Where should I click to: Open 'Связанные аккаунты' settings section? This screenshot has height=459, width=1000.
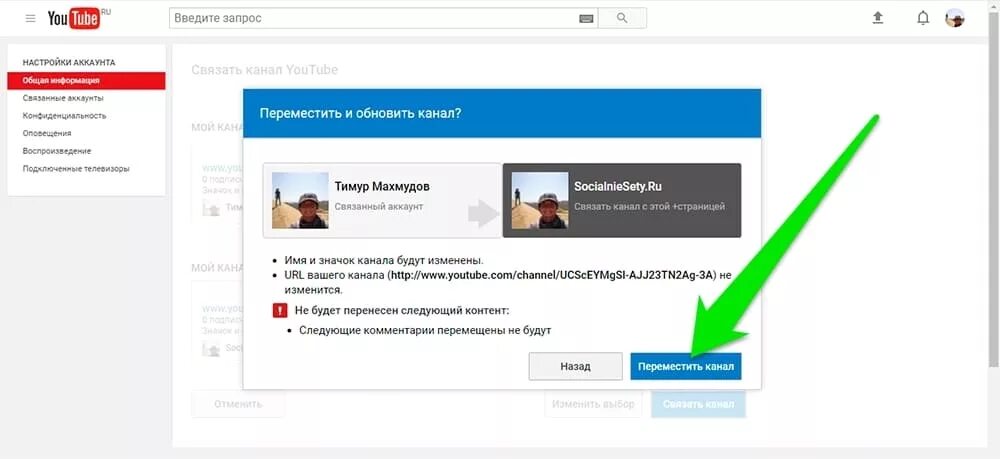[x=63, y=98]
